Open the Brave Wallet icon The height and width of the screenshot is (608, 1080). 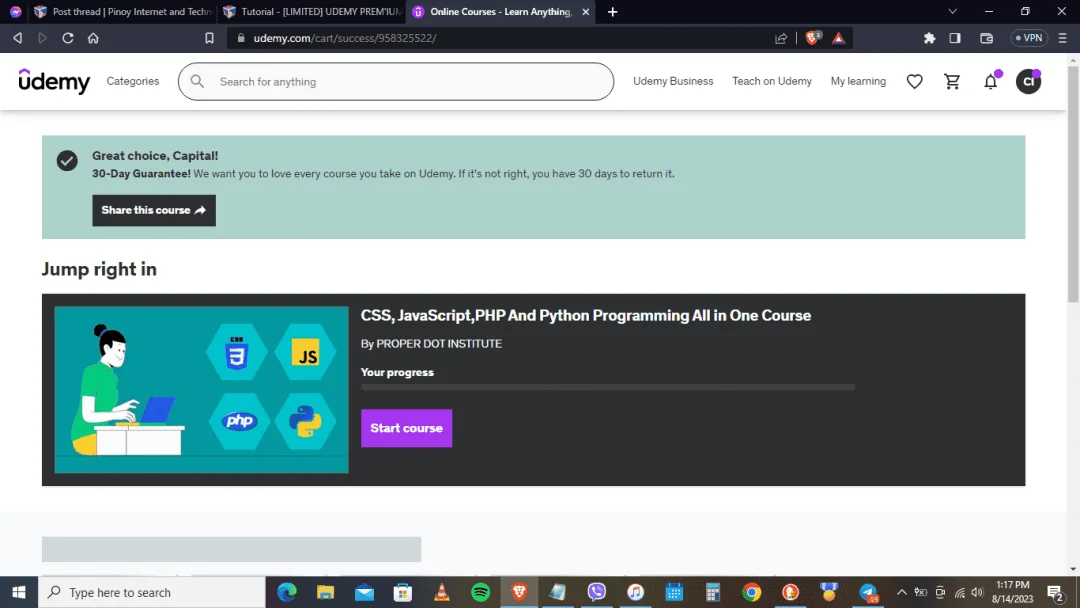pos(986,38)
